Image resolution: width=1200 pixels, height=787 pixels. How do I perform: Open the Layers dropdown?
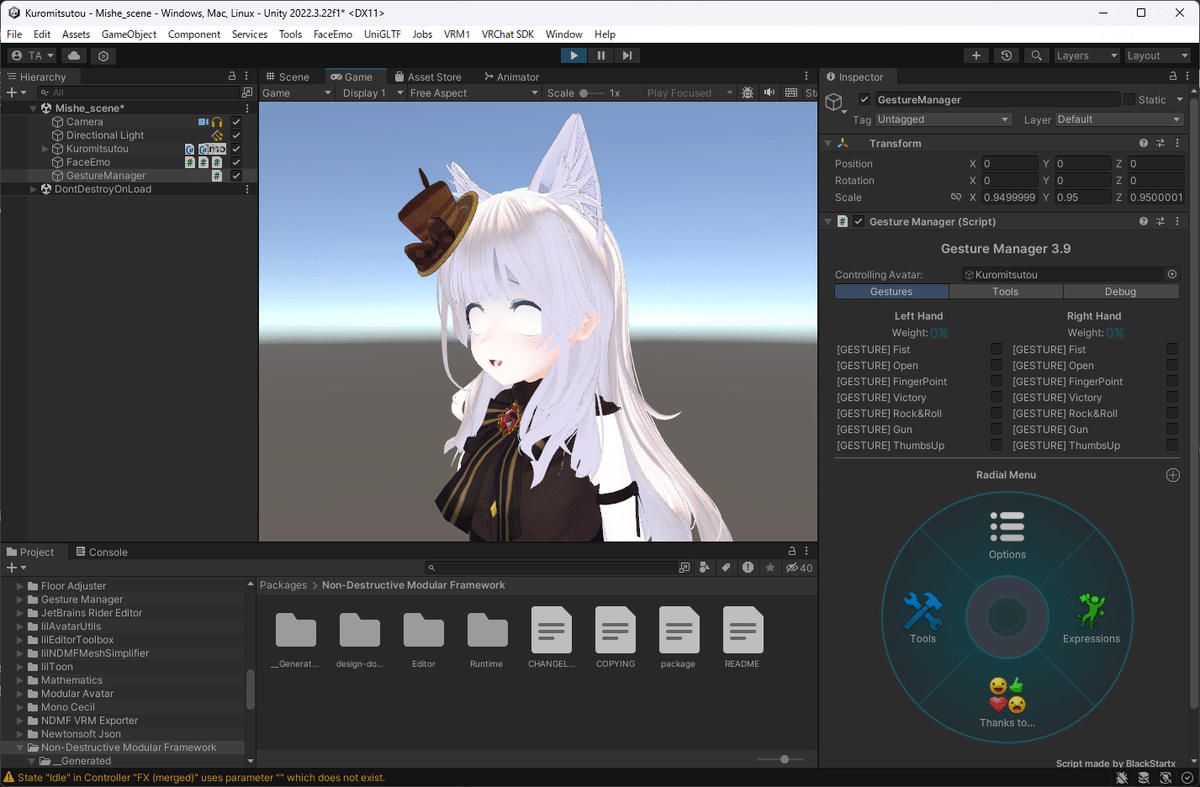pyautogui.click(x=1086, y=56)
